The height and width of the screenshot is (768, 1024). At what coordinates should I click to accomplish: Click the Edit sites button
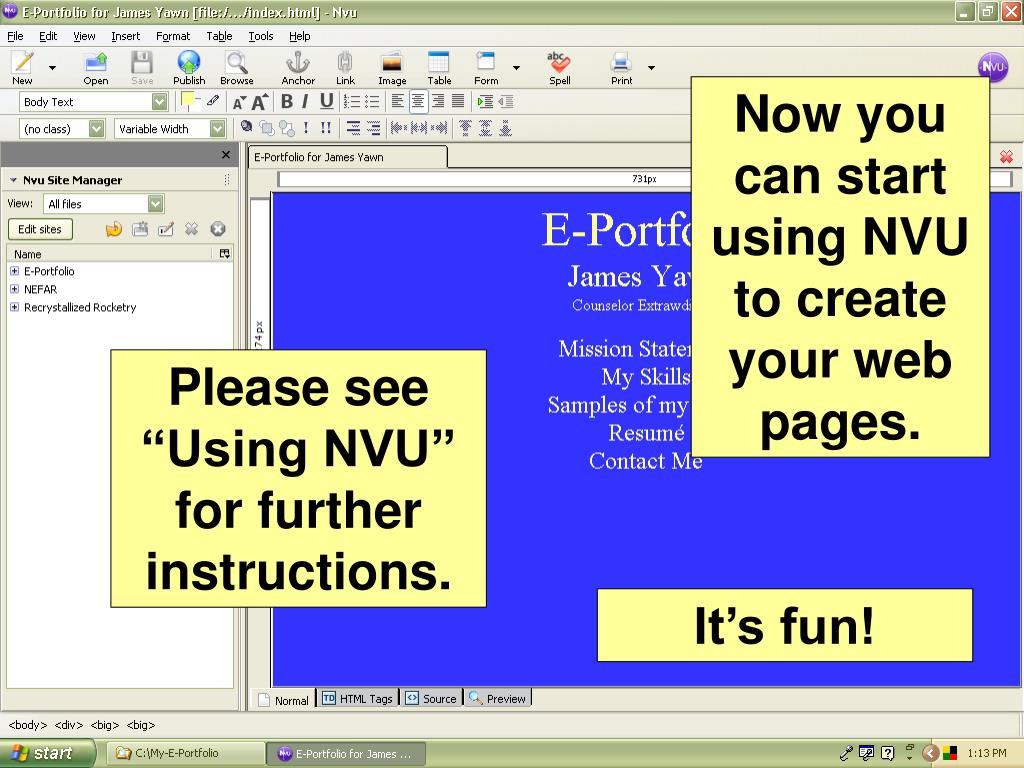coord(40,229)
